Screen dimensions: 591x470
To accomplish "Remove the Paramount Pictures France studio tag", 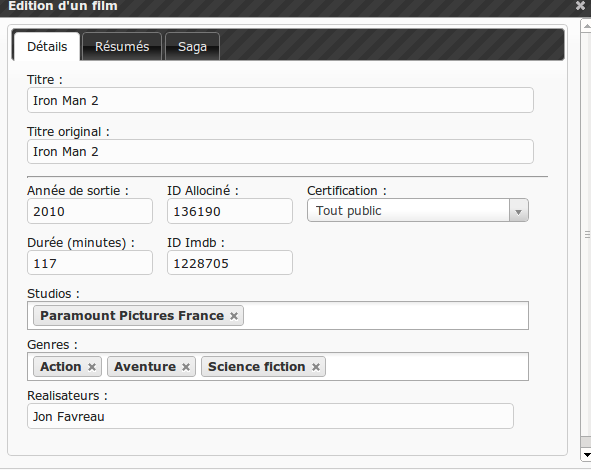I will (x=234, y=316).
